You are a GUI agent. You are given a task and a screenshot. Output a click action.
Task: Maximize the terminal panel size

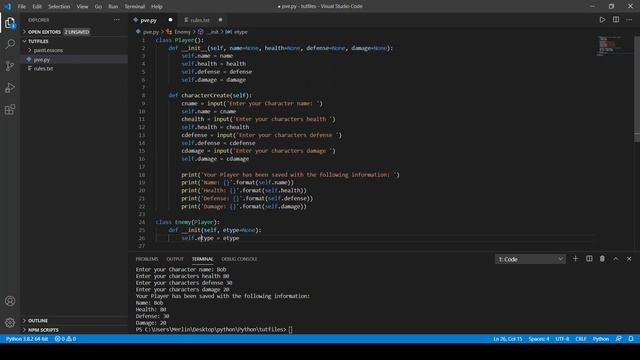click(616, 259)
